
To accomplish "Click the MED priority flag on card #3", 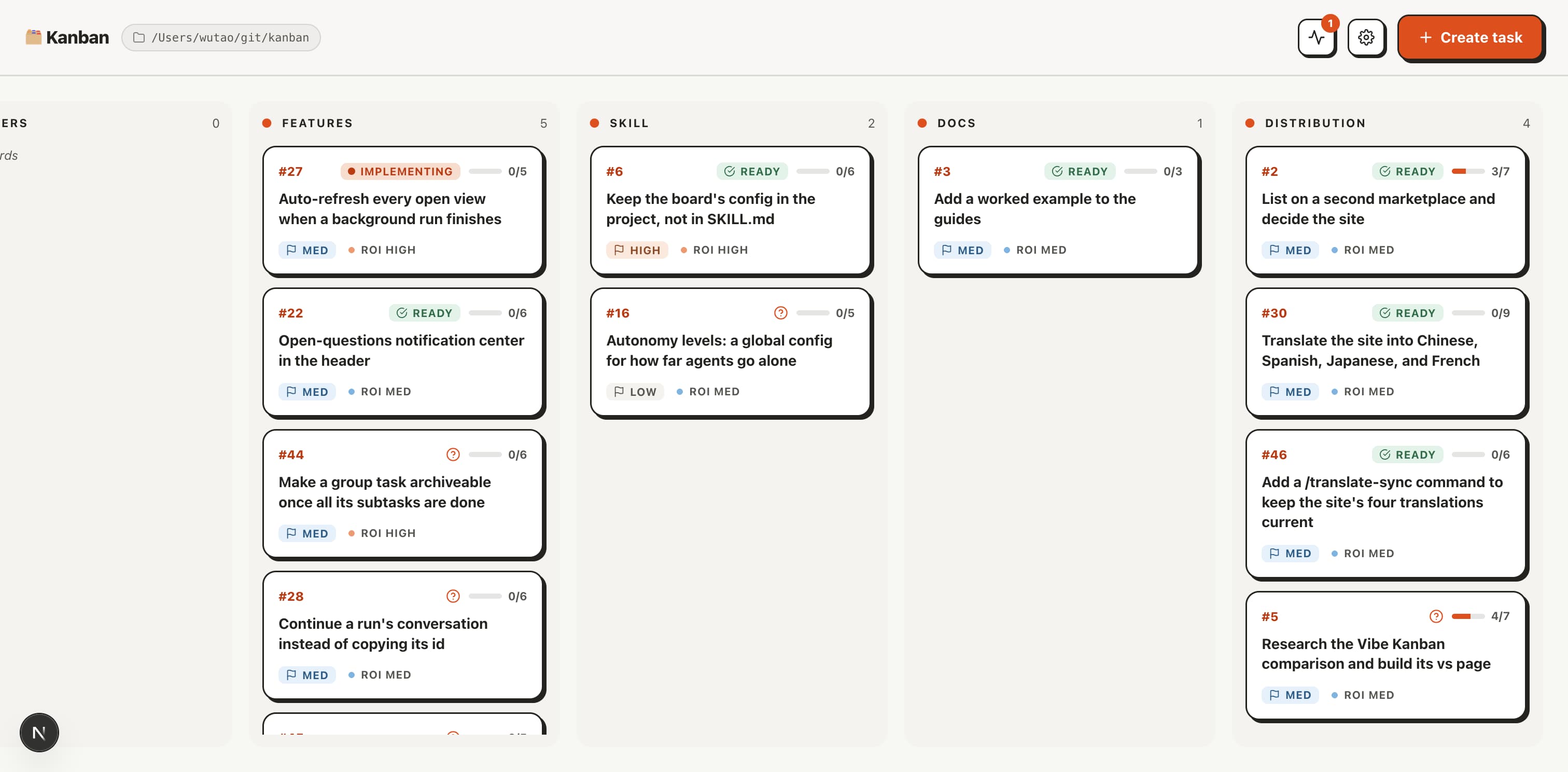I will pos(962,250).
